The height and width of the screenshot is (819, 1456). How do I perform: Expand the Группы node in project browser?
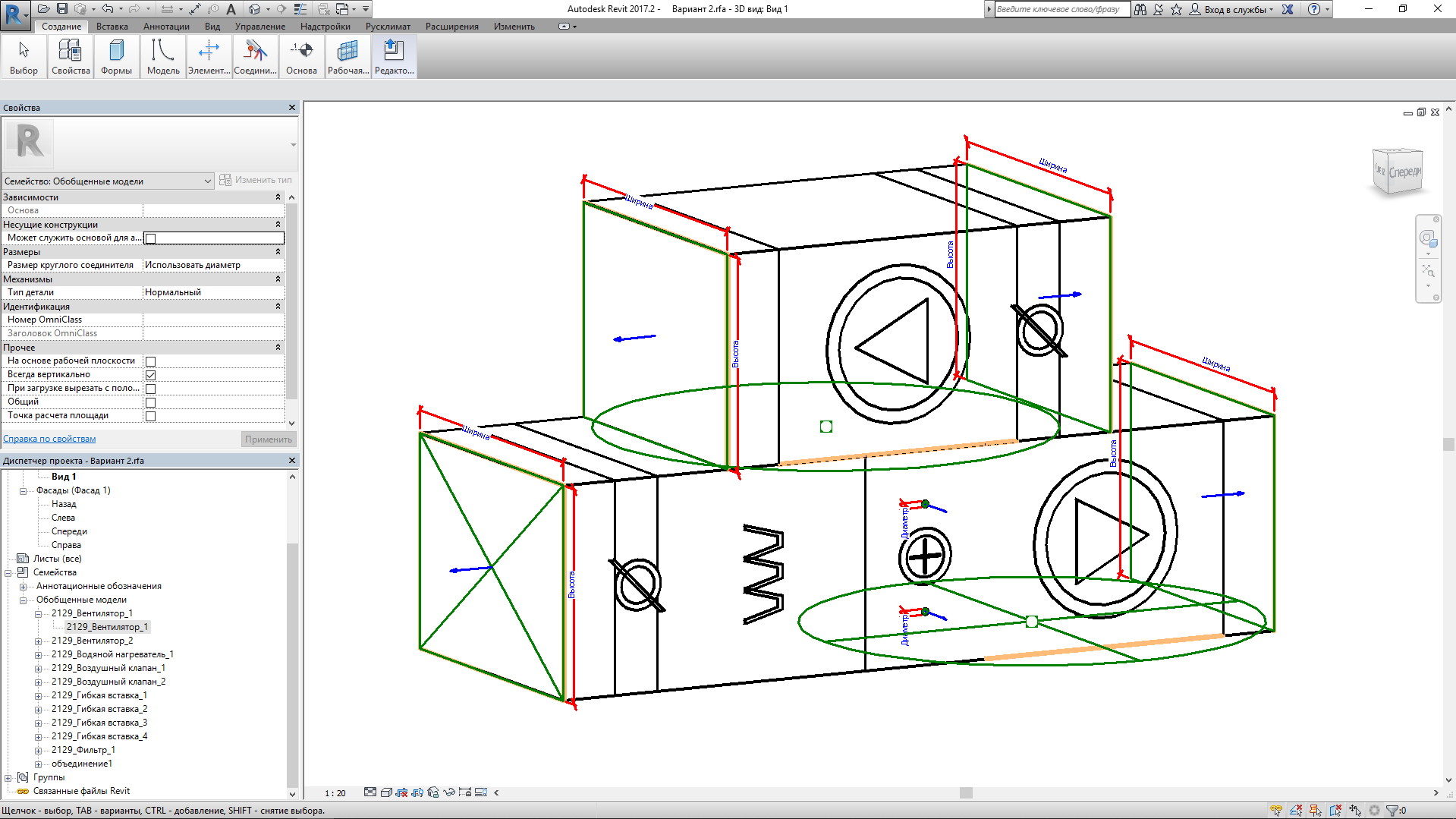(x=8, y=778)
